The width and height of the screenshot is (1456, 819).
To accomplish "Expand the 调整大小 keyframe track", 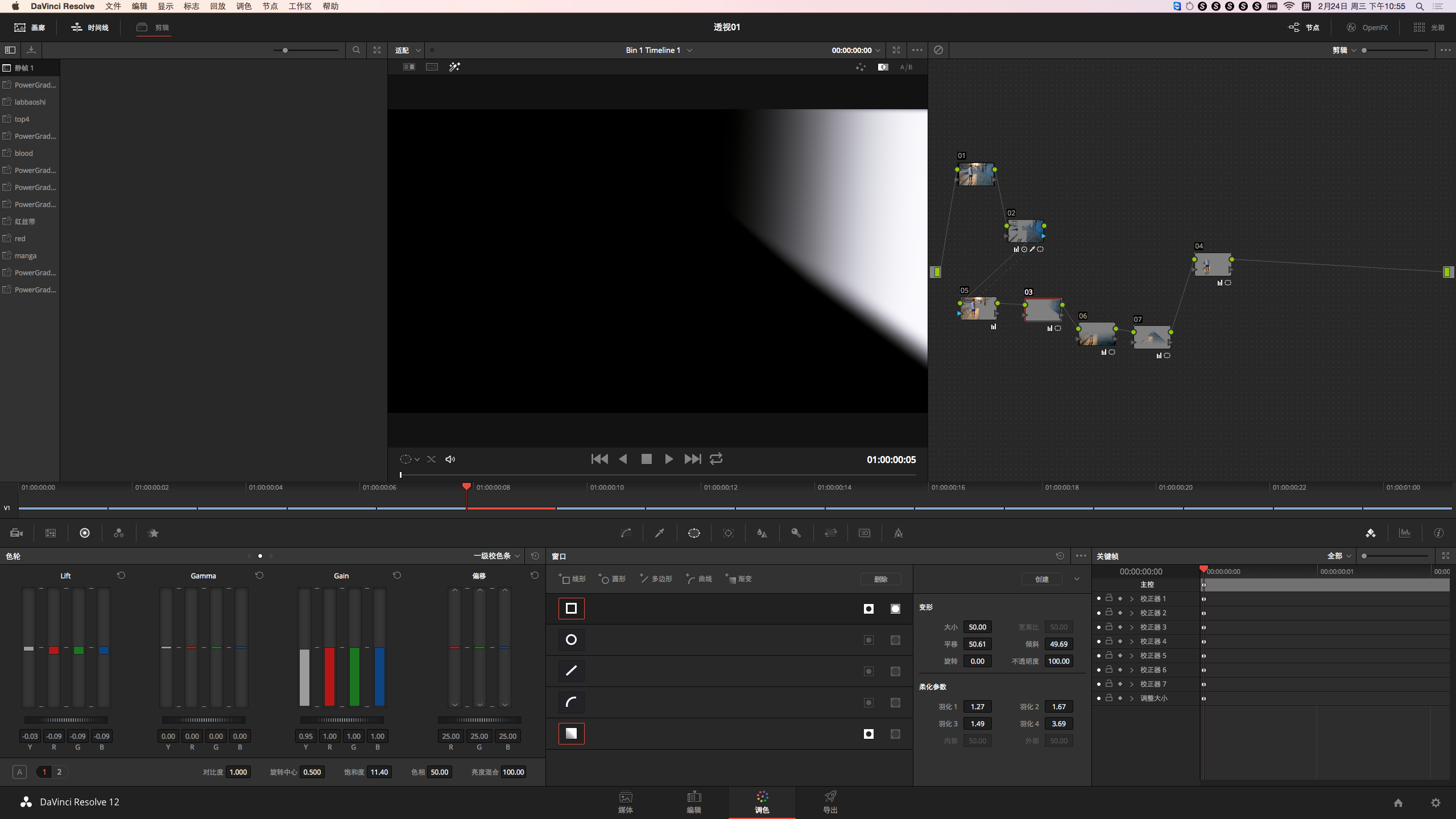I will (1131, 698).
